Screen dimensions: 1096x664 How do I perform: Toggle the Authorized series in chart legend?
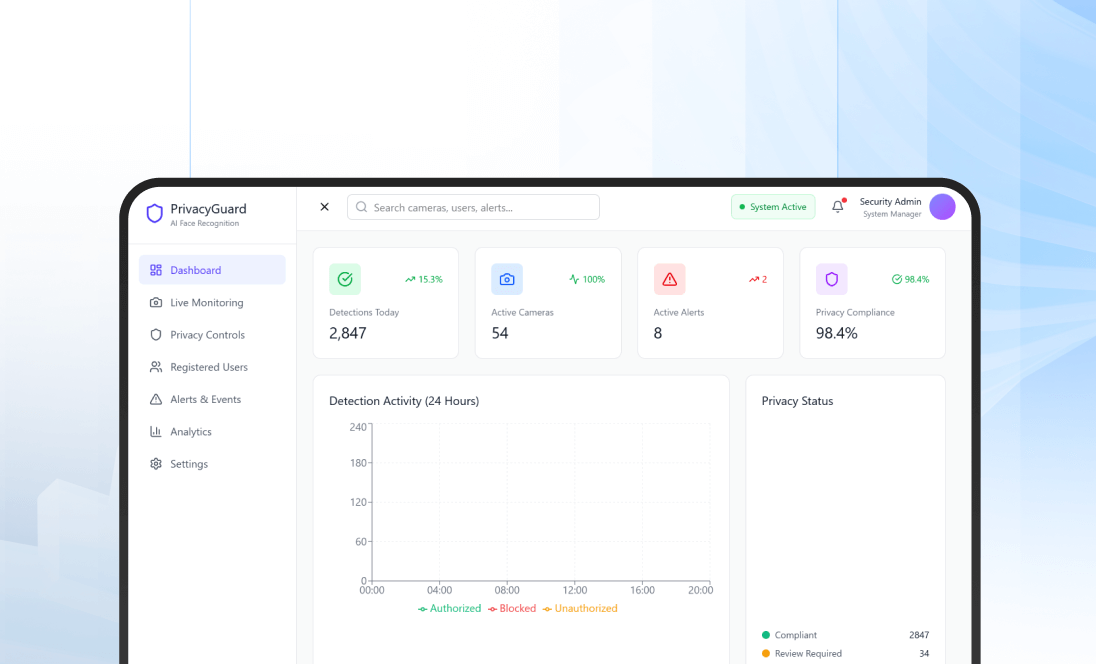[x=450, y=608]
